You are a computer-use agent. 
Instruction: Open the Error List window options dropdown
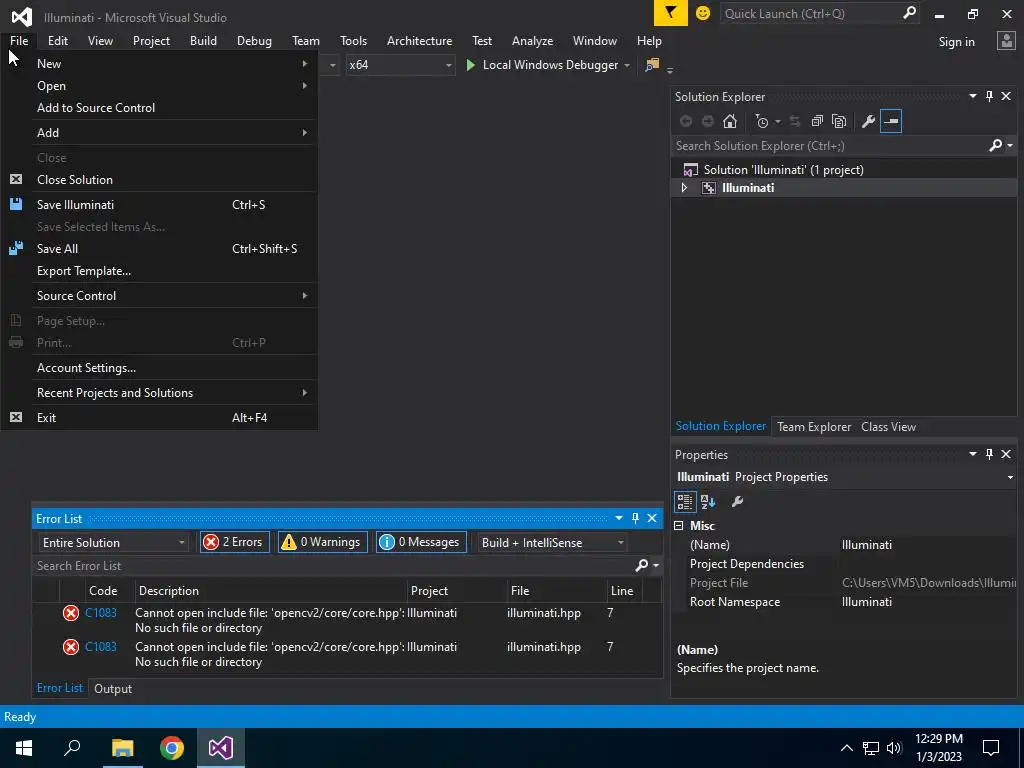pyautogui.click(x=618, y=518)
